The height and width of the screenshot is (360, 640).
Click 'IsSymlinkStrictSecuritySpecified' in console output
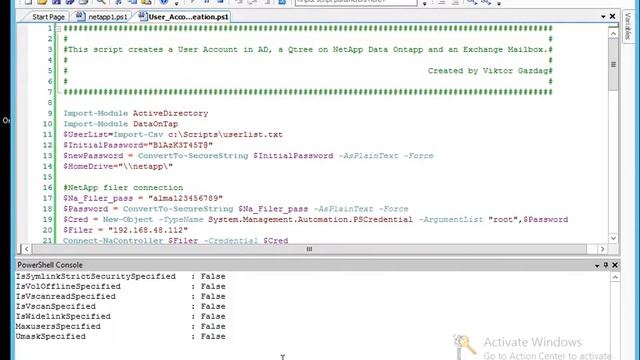coord(96,277)
